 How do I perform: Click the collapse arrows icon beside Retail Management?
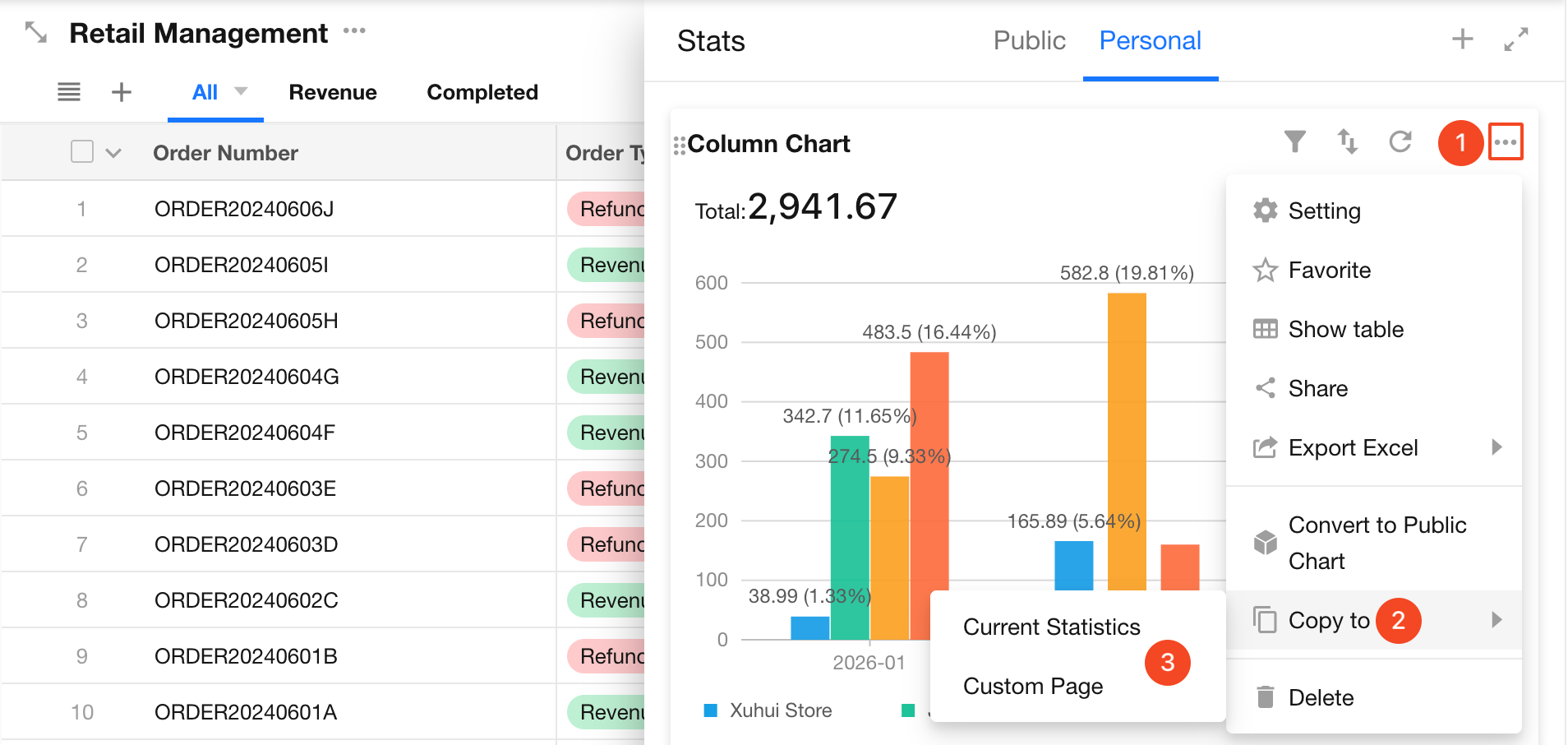tap(36, 33)
